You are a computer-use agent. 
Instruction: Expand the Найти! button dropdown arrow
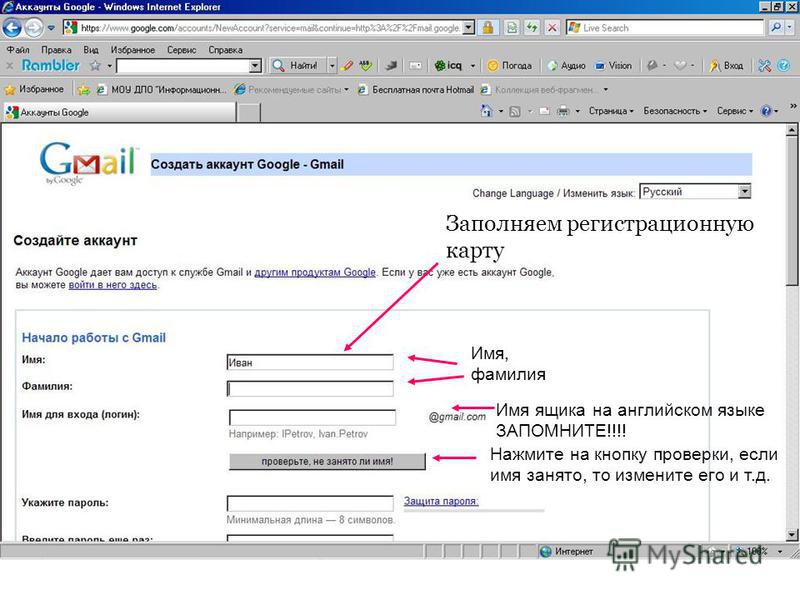click(x=332, y=66)
